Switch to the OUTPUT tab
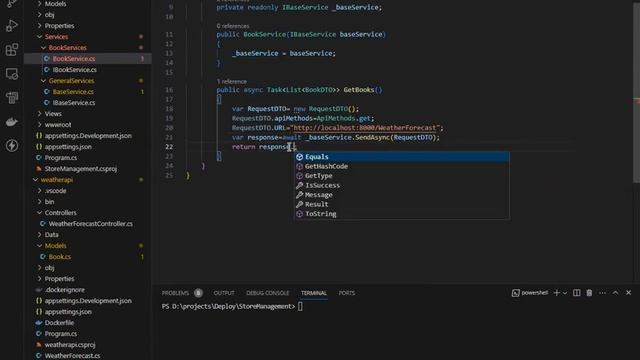 pos(224,293)
